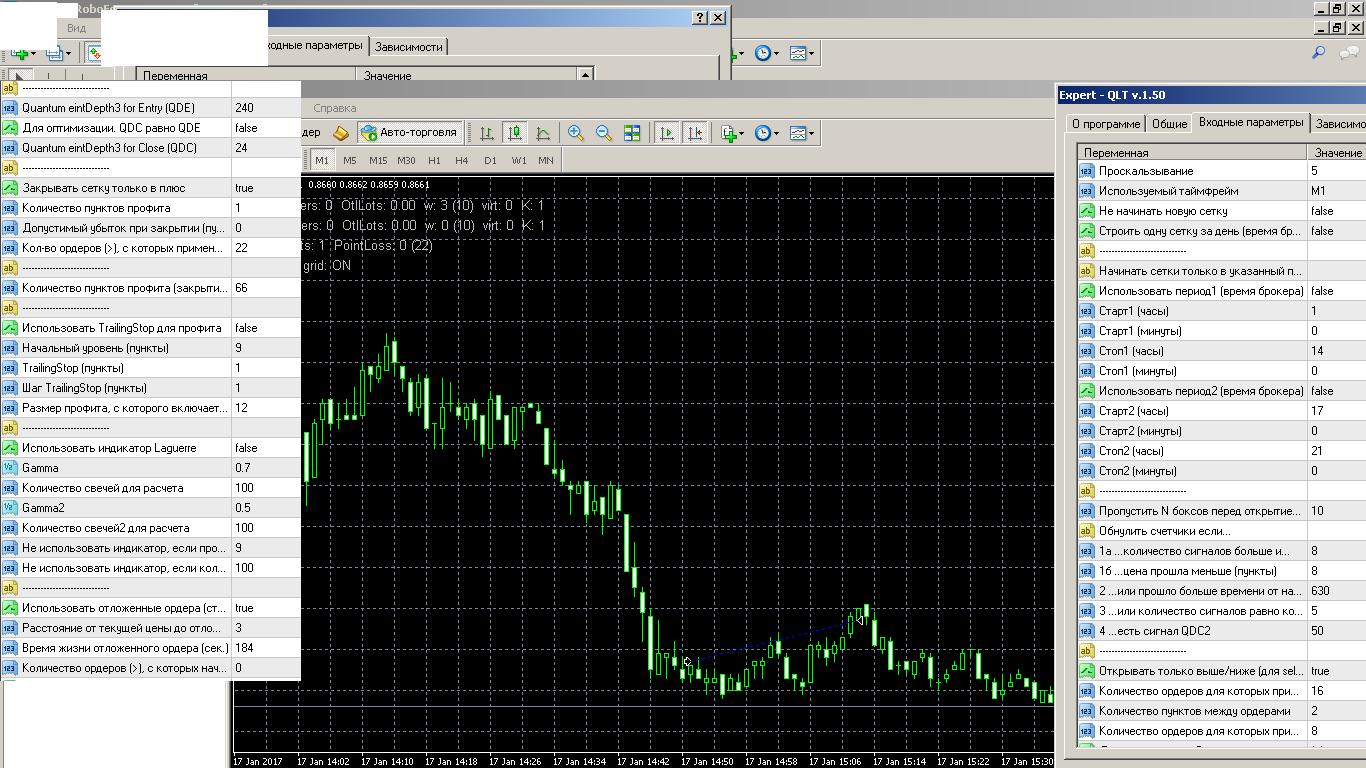Switch chart to Japanese candlesticks mode

[x=515, y=133]
